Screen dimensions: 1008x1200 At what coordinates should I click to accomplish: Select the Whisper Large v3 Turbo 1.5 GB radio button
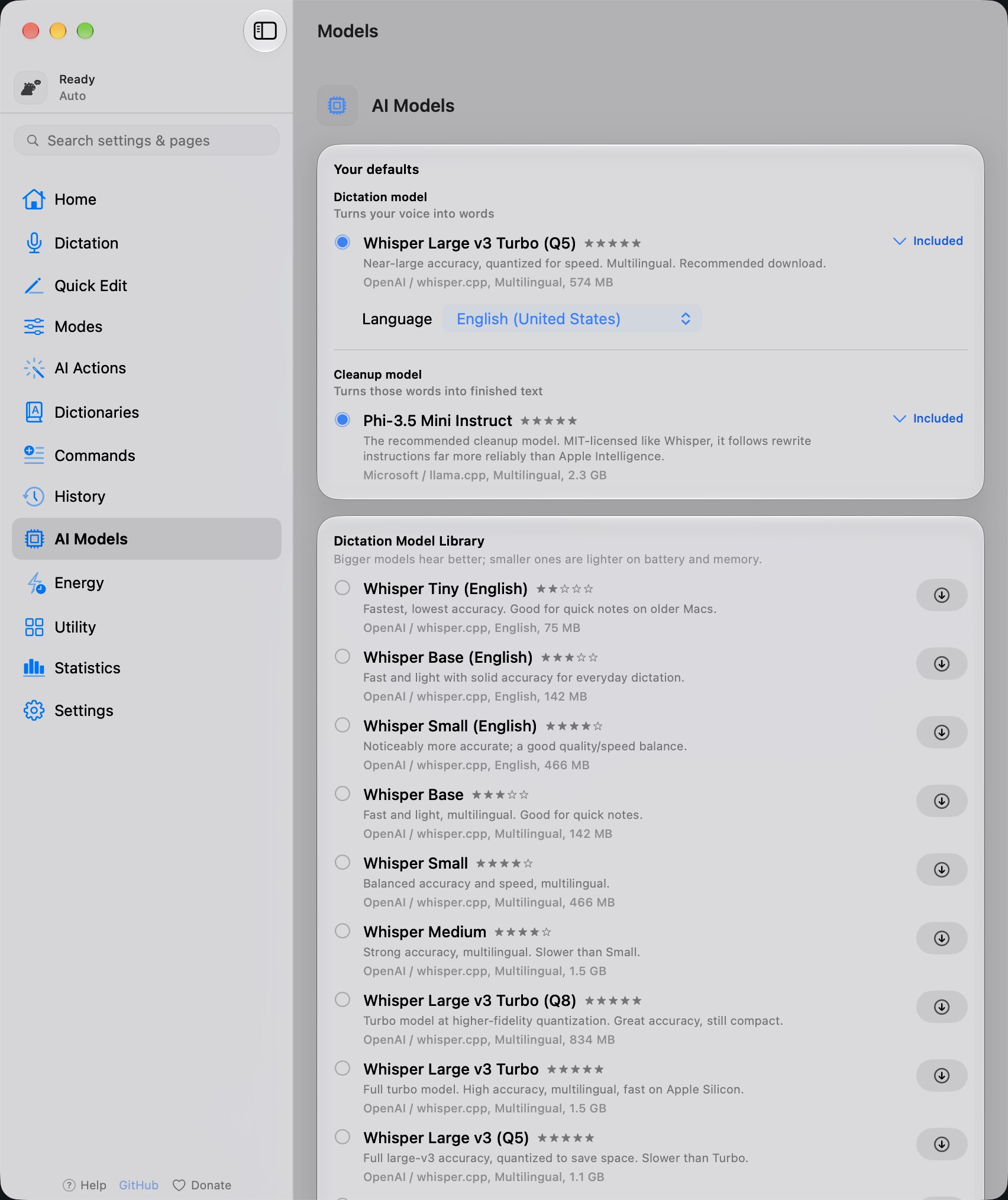(343, 1068)
